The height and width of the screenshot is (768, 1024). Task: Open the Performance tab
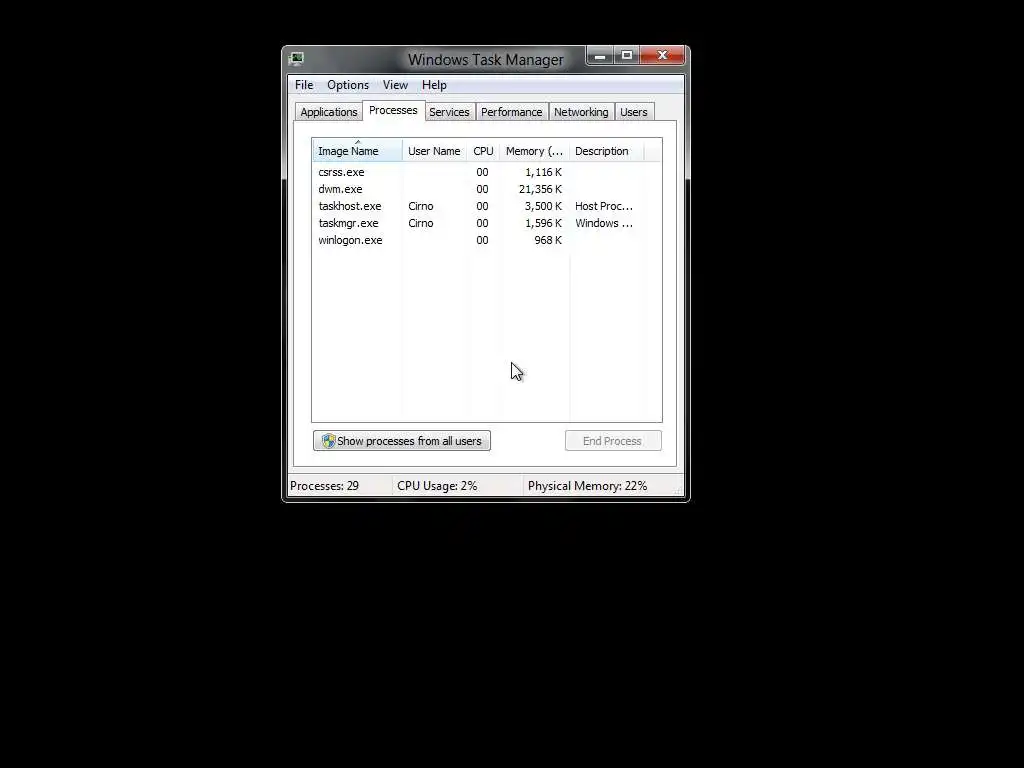tap(511, 112)
